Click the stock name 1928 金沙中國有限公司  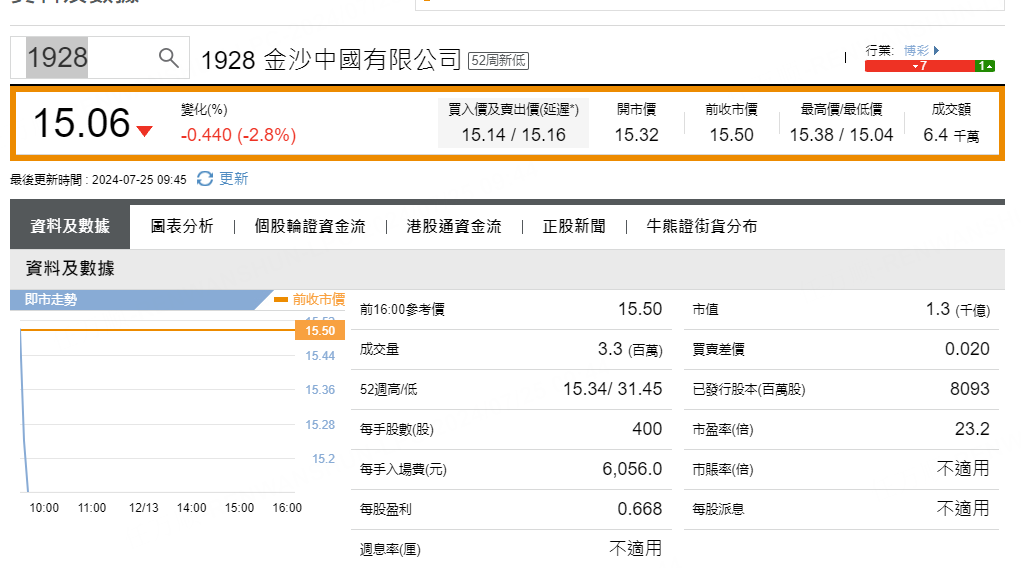[x=331, y=60]
